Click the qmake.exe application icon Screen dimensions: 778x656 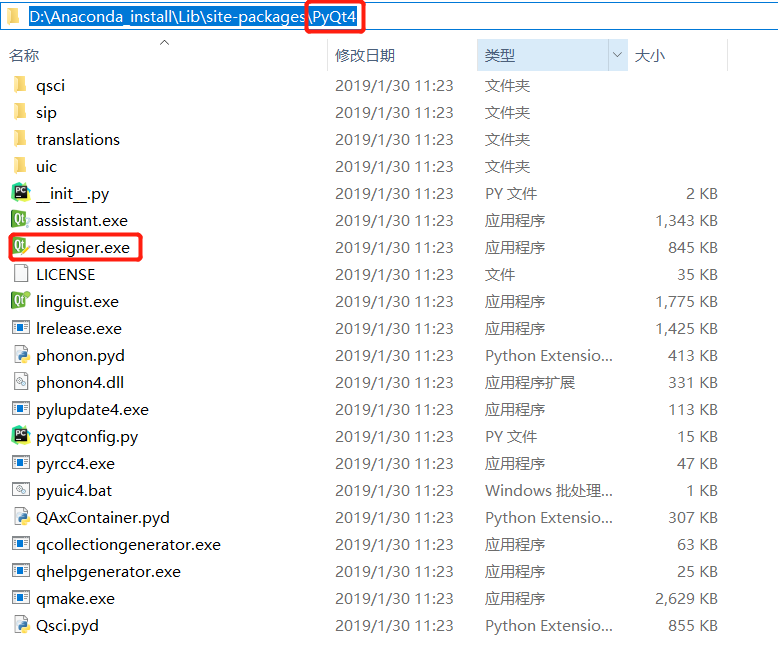pos(21,597)
